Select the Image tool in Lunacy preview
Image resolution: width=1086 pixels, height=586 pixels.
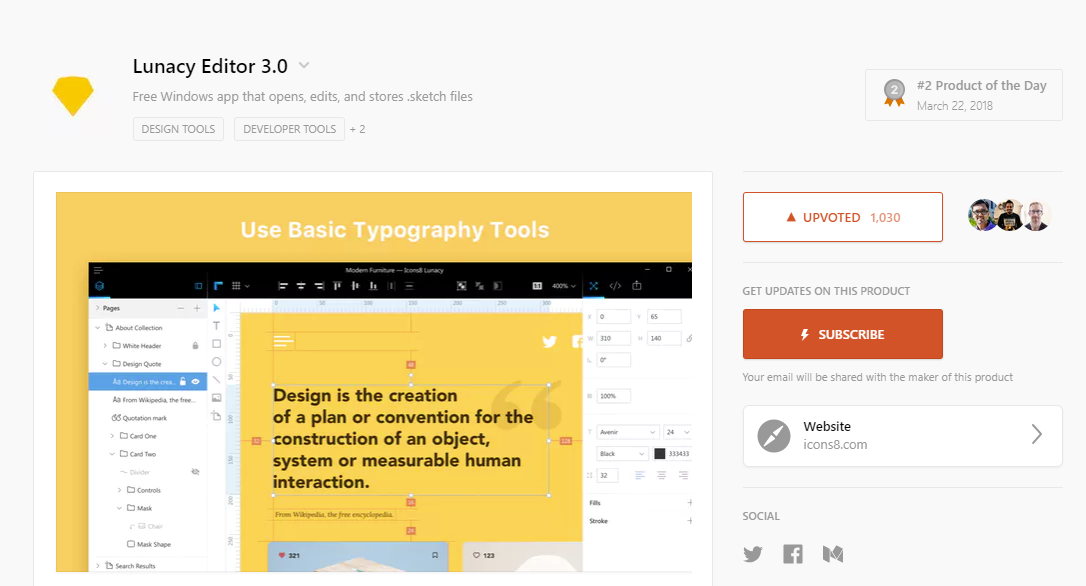(216, 398)
